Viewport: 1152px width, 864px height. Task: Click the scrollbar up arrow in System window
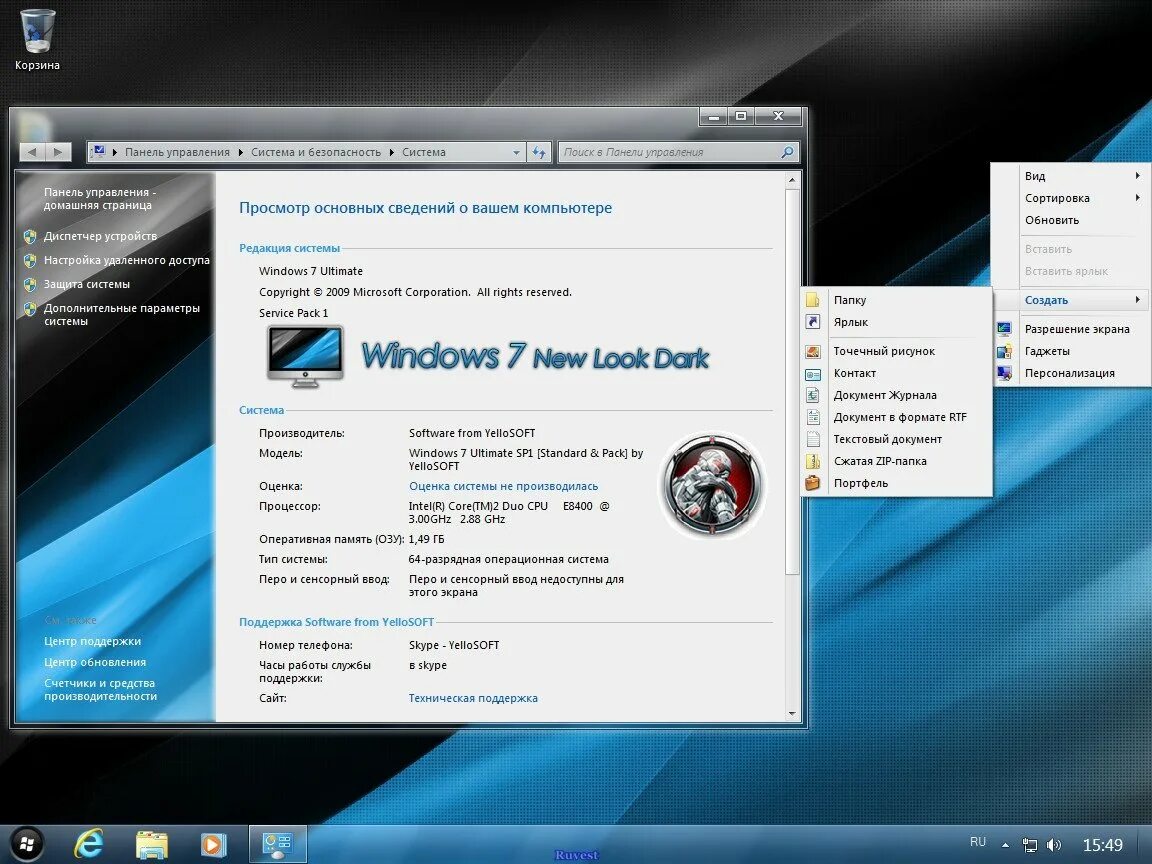(x=792, y=180)
